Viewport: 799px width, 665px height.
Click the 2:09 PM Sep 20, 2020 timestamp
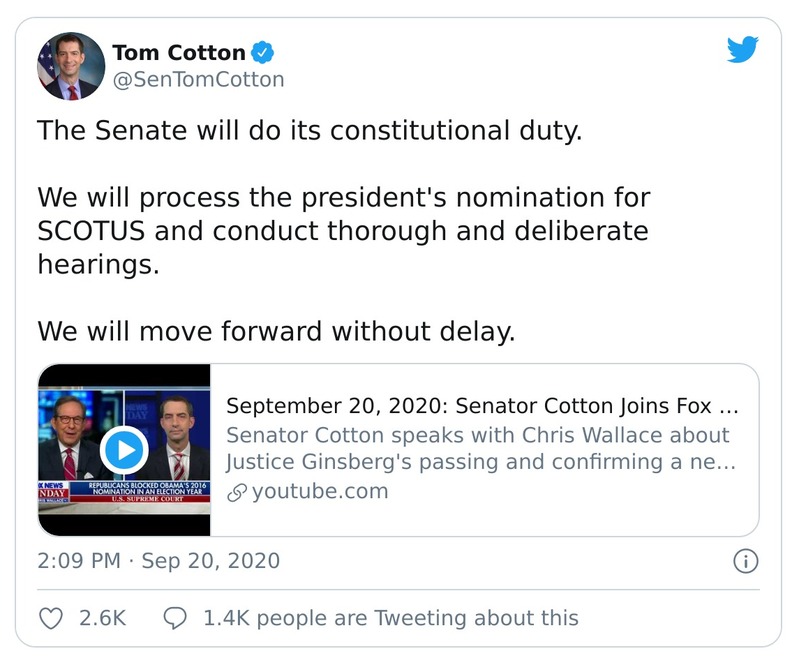tap(159, 561)
